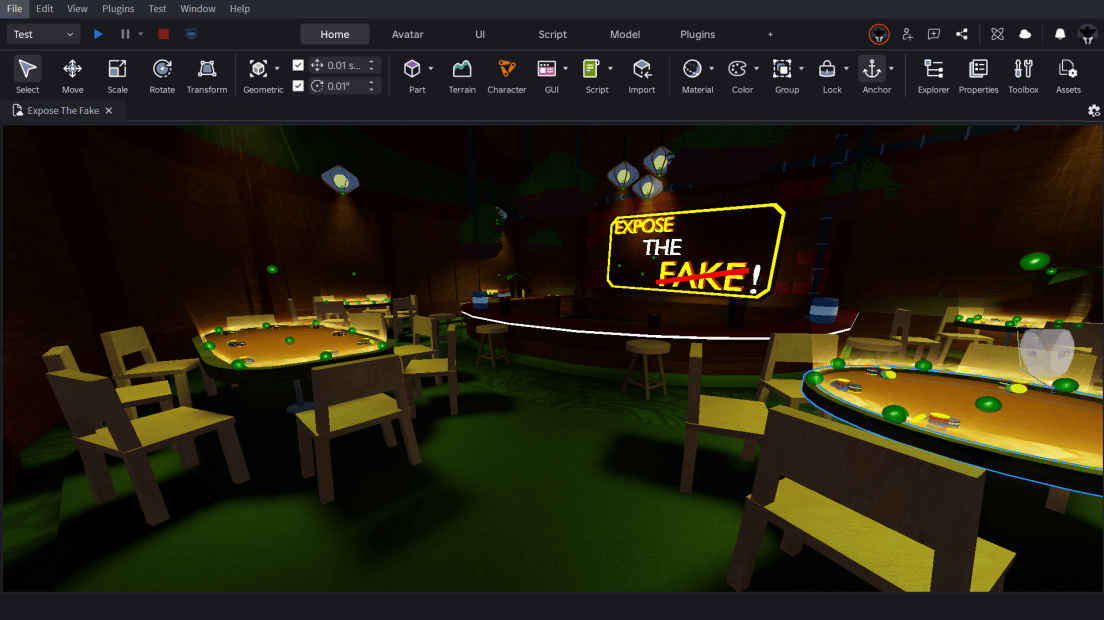This screenshot has height=620, width=1104.
Task: Open the Character tool
Action: coord(507,75)
